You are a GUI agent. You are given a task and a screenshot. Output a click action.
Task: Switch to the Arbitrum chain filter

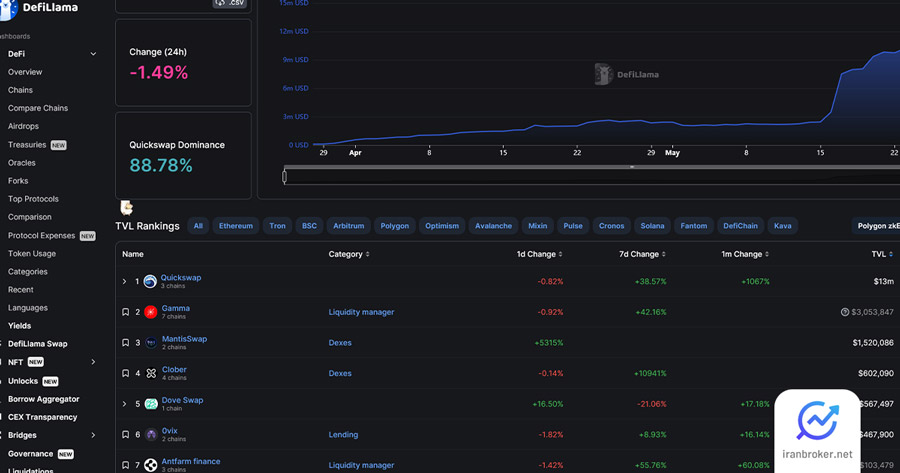pos(348,226)
